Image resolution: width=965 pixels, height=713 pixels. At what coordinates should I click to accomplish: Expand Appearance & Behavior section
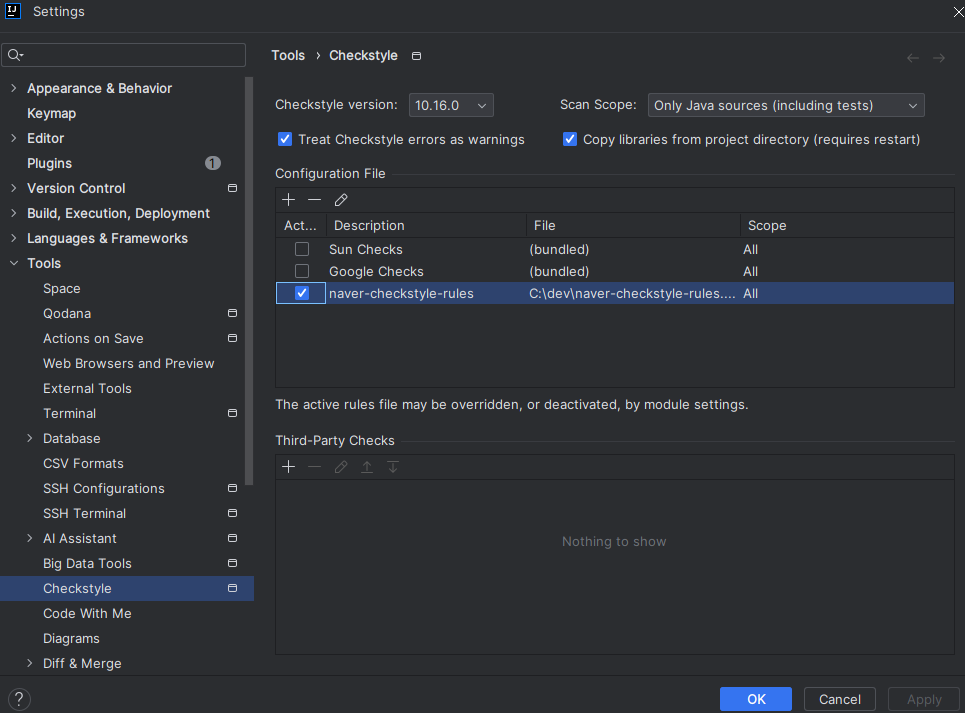tap(14, 89)
